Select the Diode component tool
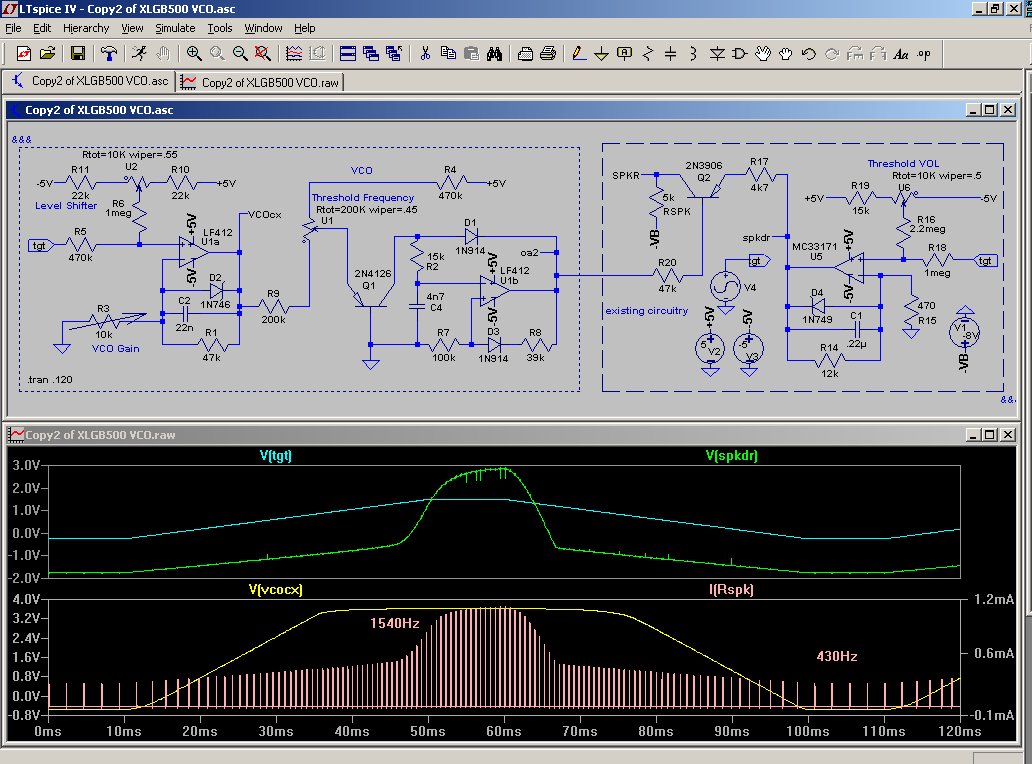This screenshot has height=764, width=1032. pyautogui.click(x=717, y=53)
